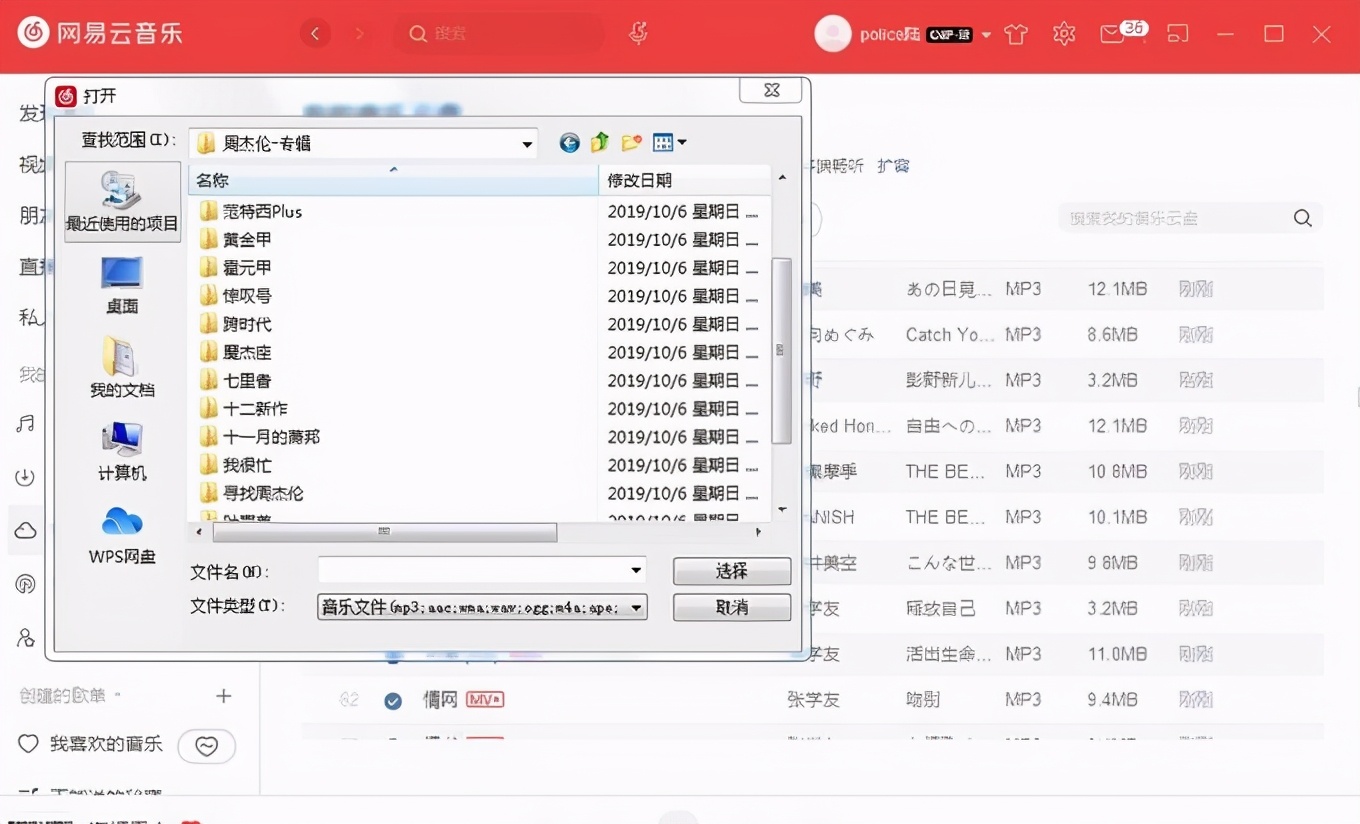1360x824 pixels.
Task: Go to the last folder visited
Action: point(568,142)
